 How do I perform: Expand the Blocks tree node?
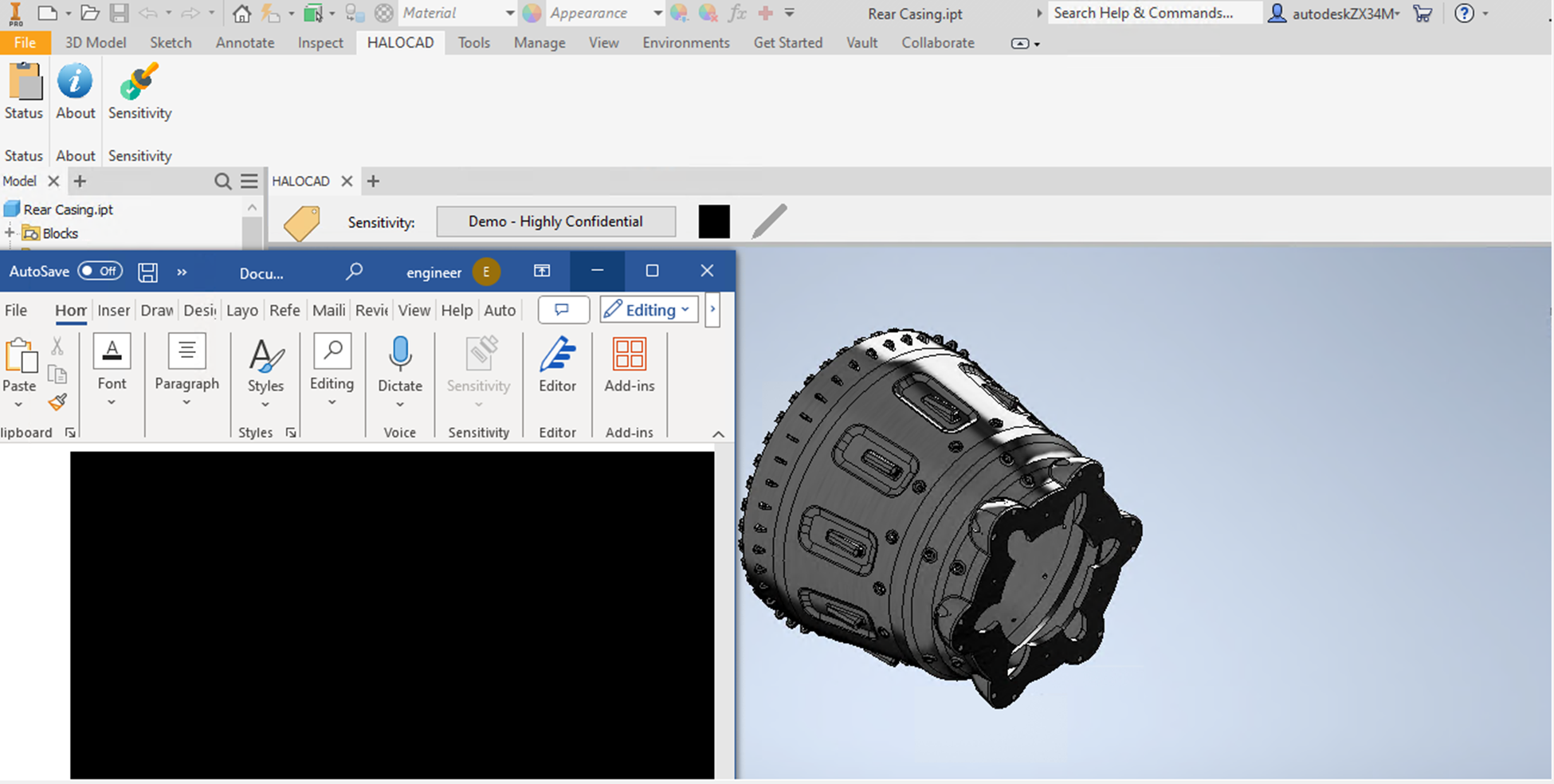coord(10,233)
